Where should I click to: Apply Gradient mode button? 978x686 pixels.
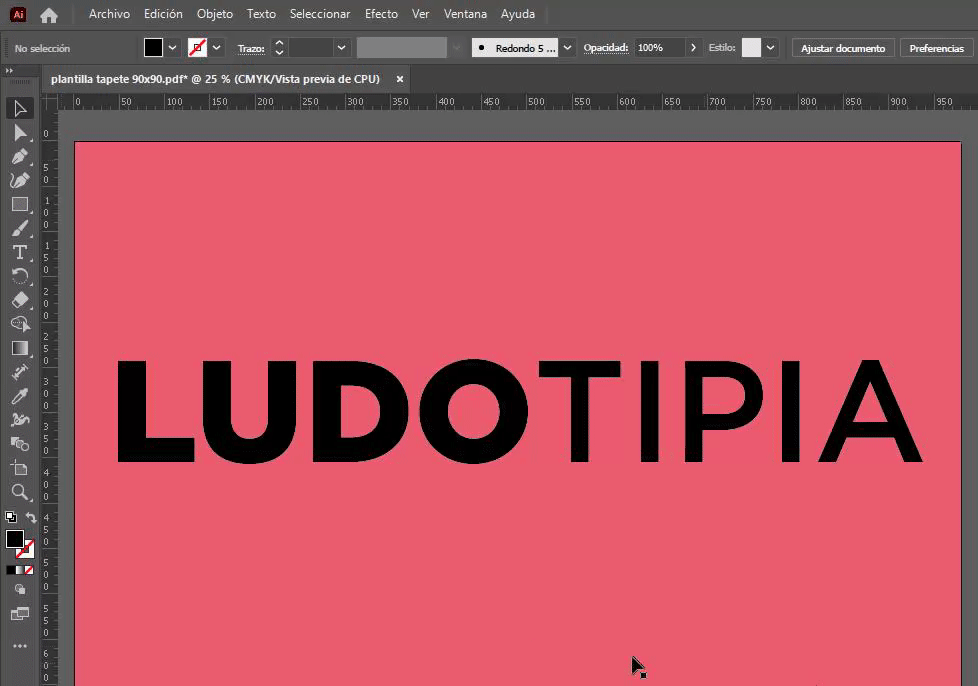(x=20, y=570)
